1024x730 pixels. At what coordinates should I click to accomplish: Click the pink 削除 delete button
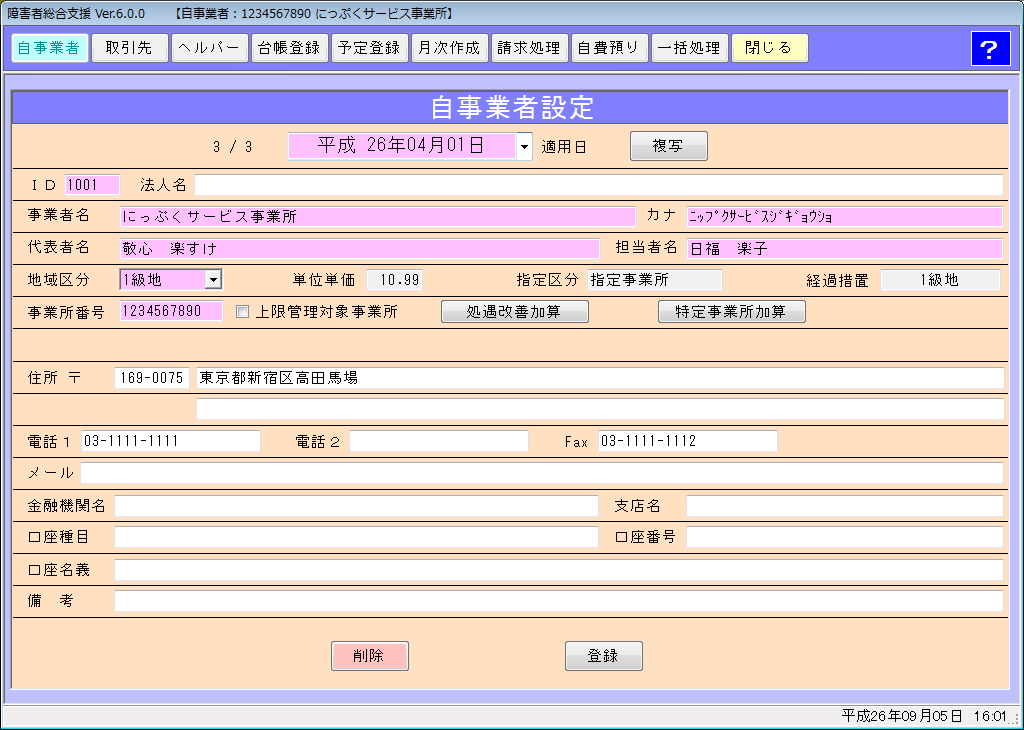(x=370, y=656)
